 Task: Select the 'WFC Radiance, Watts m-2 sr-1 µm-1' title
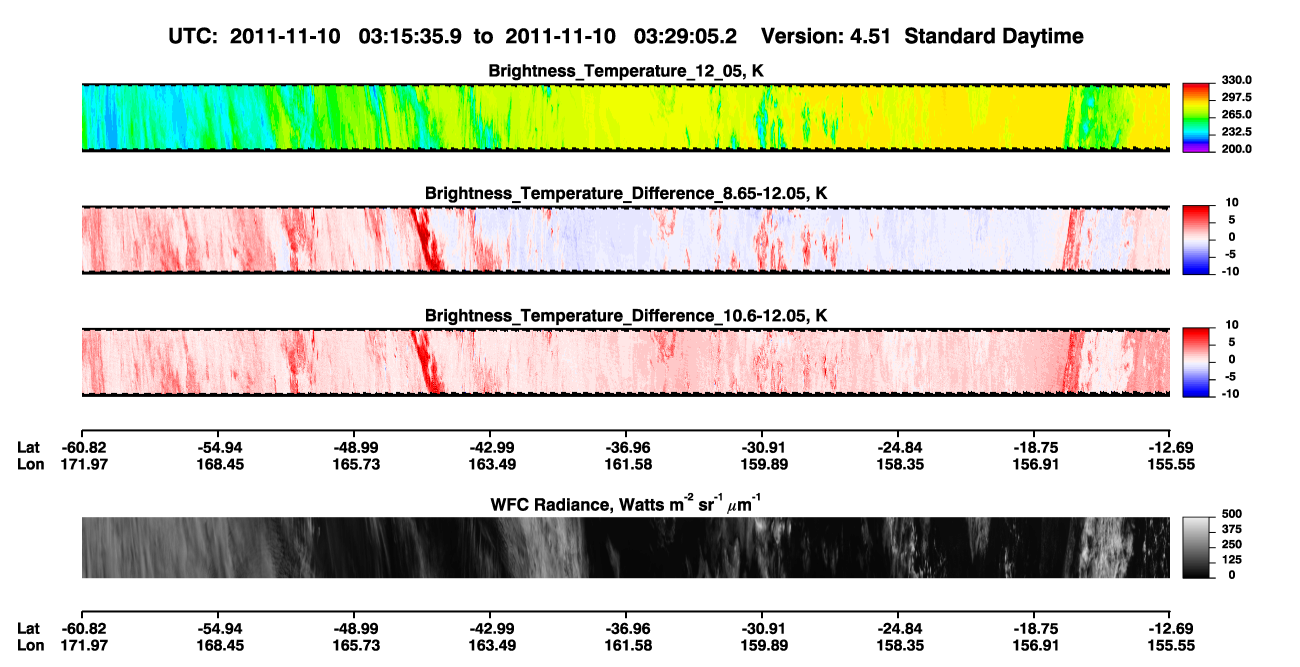(626, 503)
